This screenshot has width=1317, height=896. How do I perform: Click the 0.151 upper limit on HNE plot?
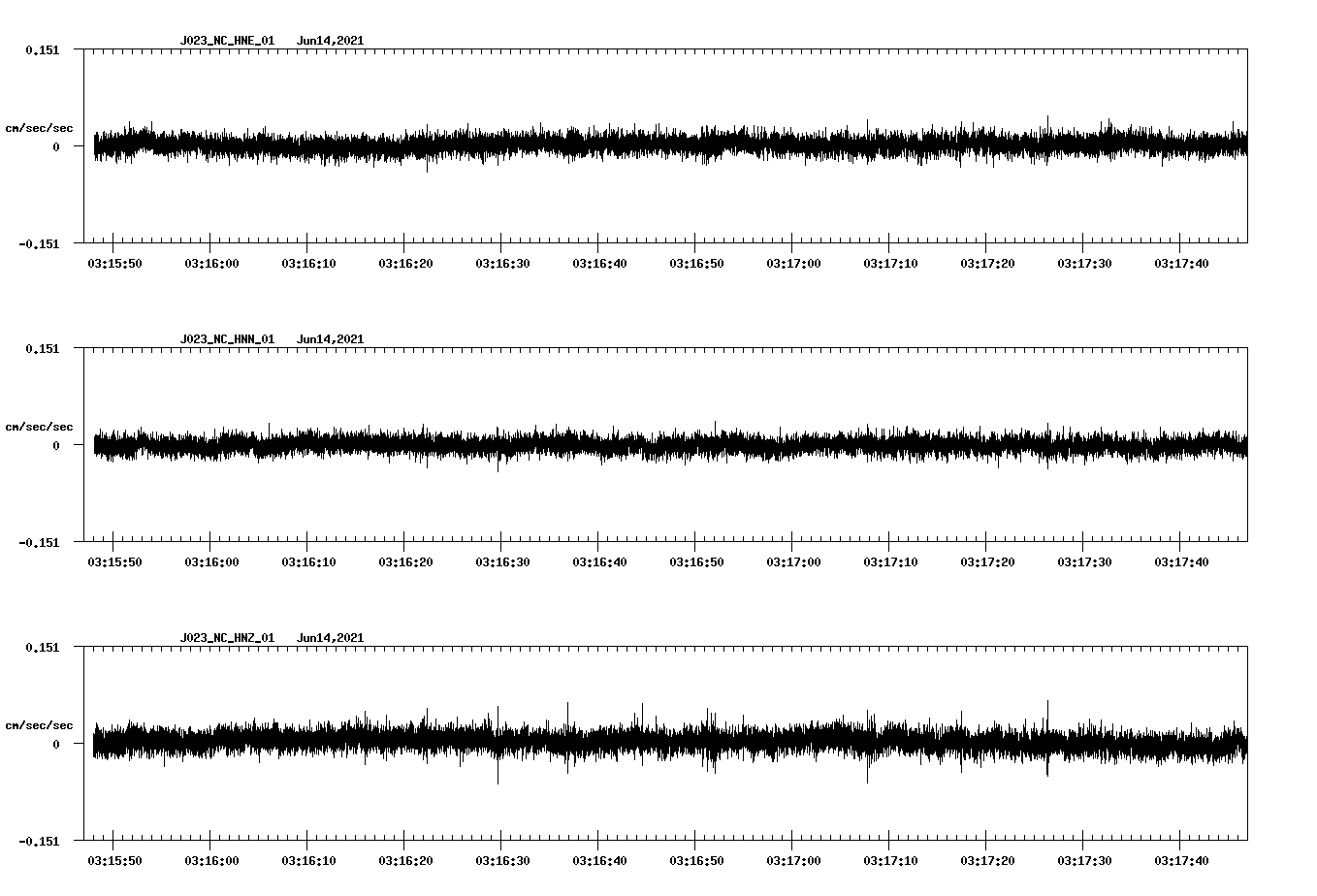point(43,49)
